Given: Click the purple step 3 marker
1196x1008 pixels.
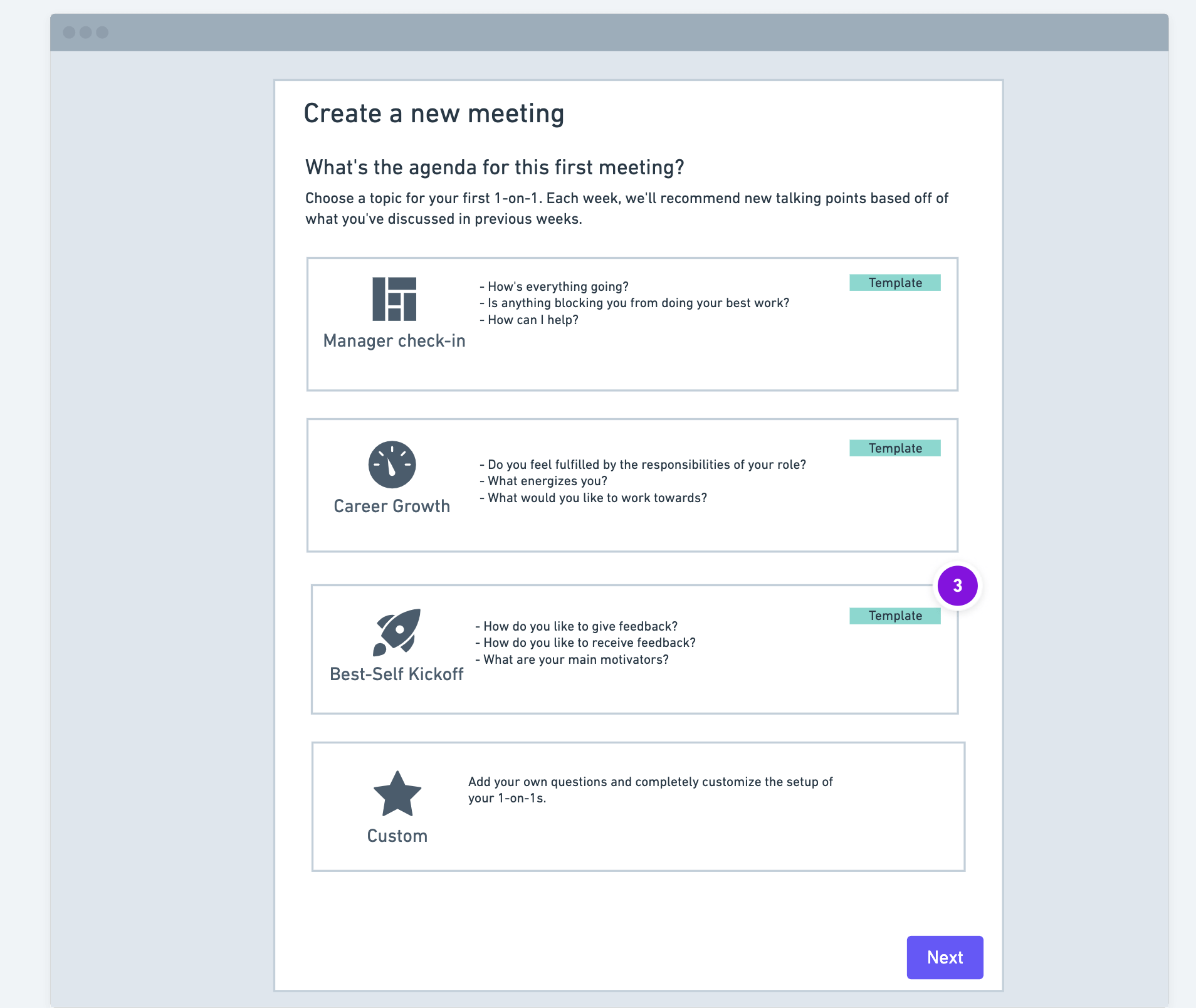Looking at the screenshot, I should coord(957,585).
